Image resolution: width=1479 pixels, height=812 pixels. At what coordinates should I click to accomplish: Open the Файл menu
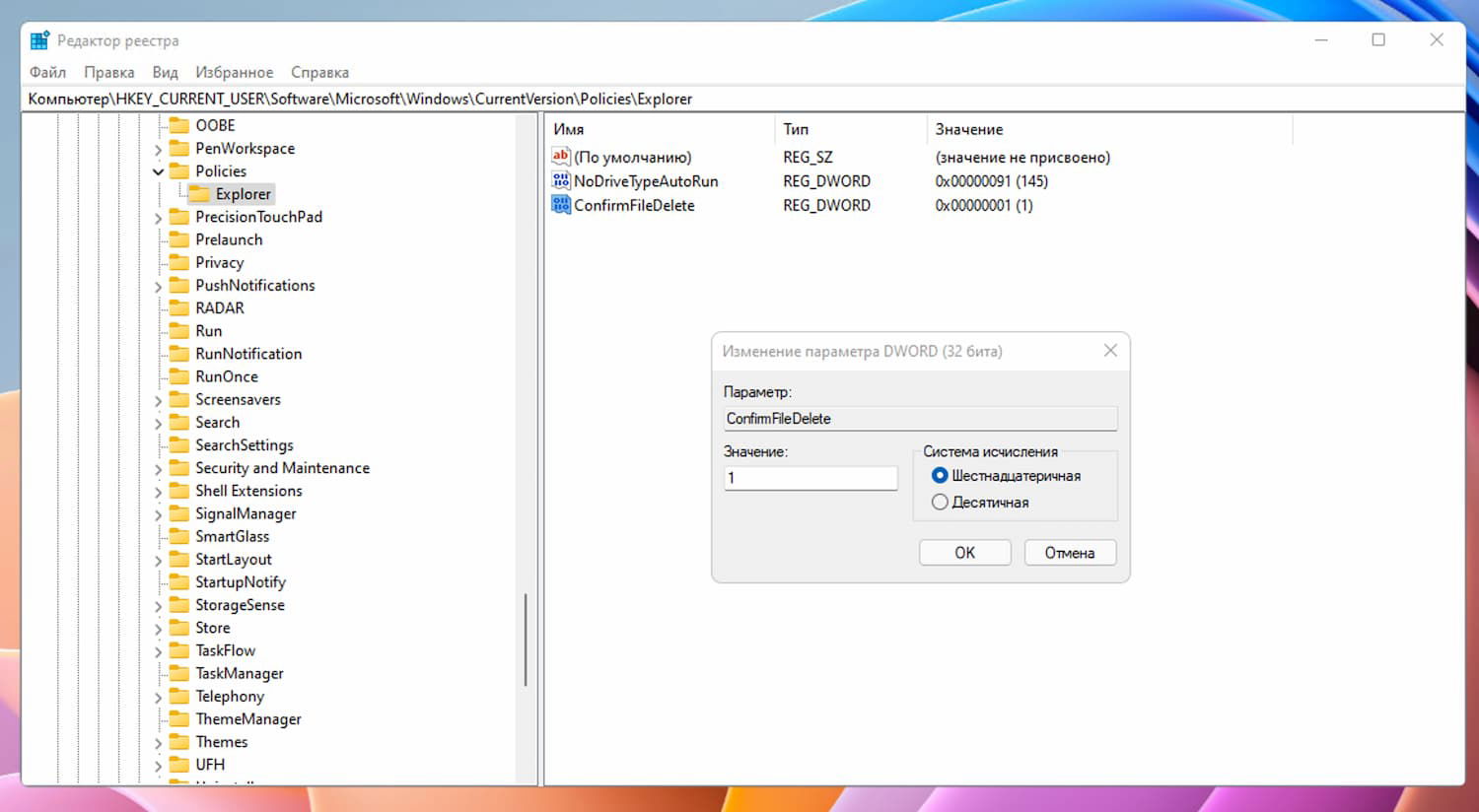pos(47,72)
